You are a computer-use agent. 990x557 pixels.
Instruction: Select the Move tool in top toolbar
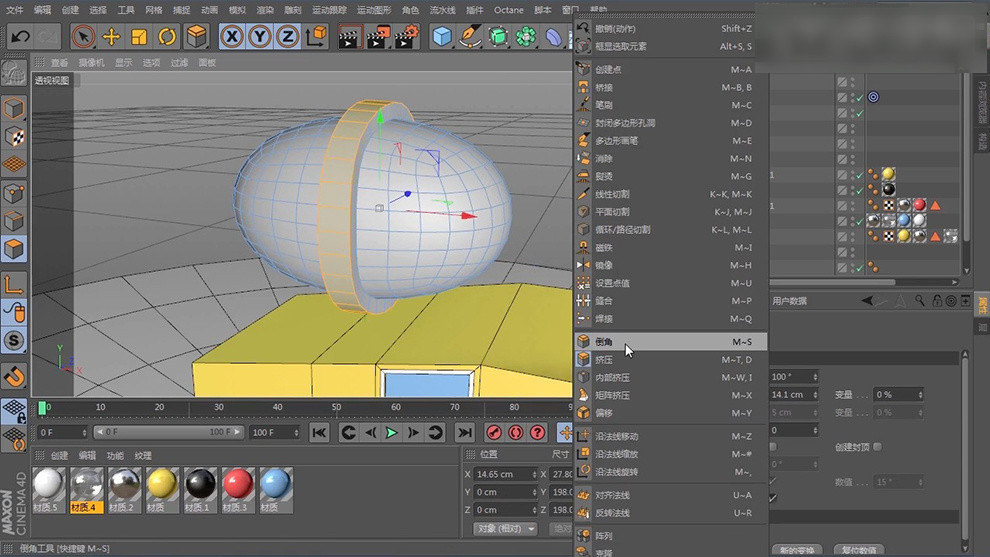[111, 37]
